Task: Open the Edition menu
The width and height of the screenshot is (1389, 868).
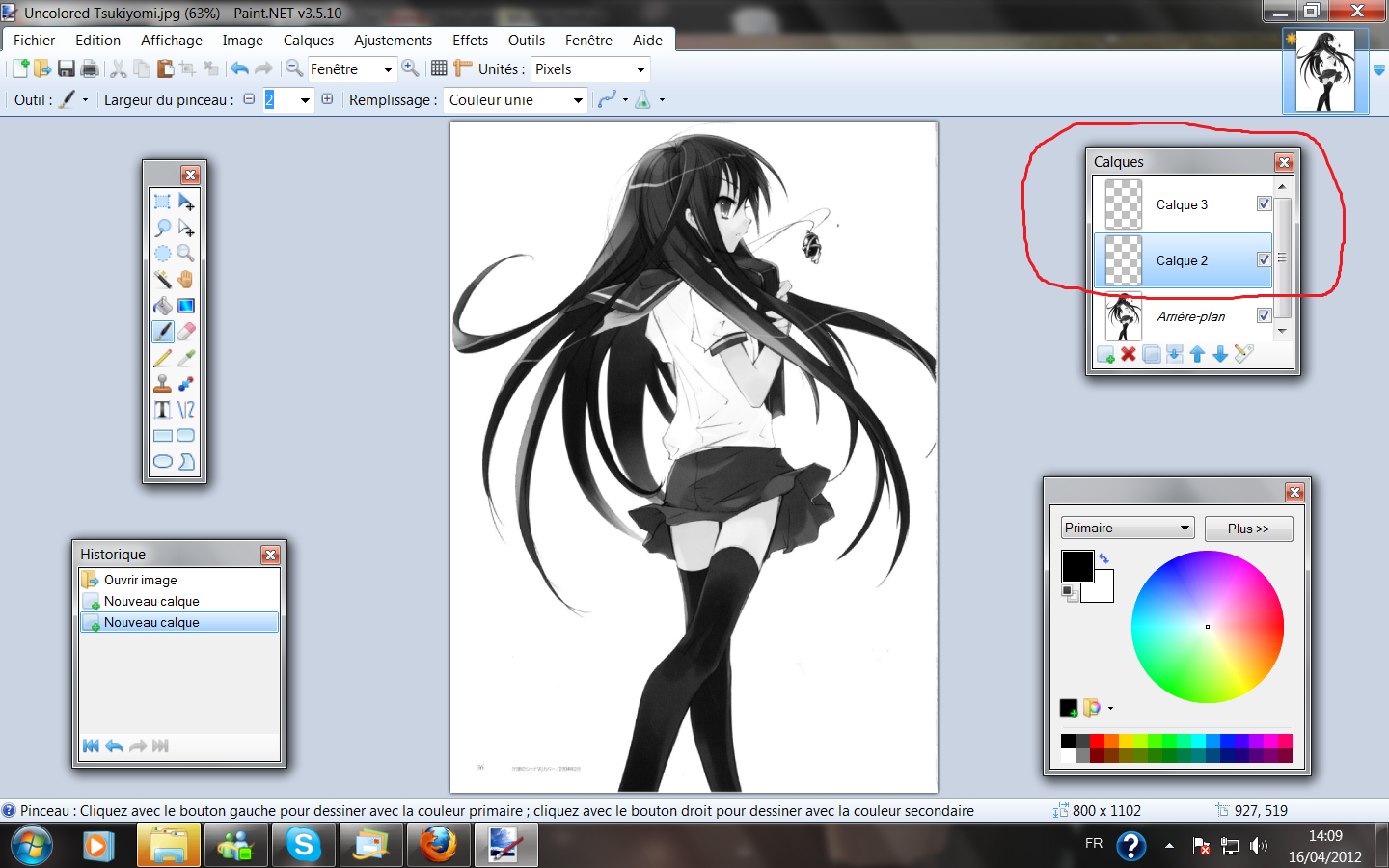Action: (97, 40)
